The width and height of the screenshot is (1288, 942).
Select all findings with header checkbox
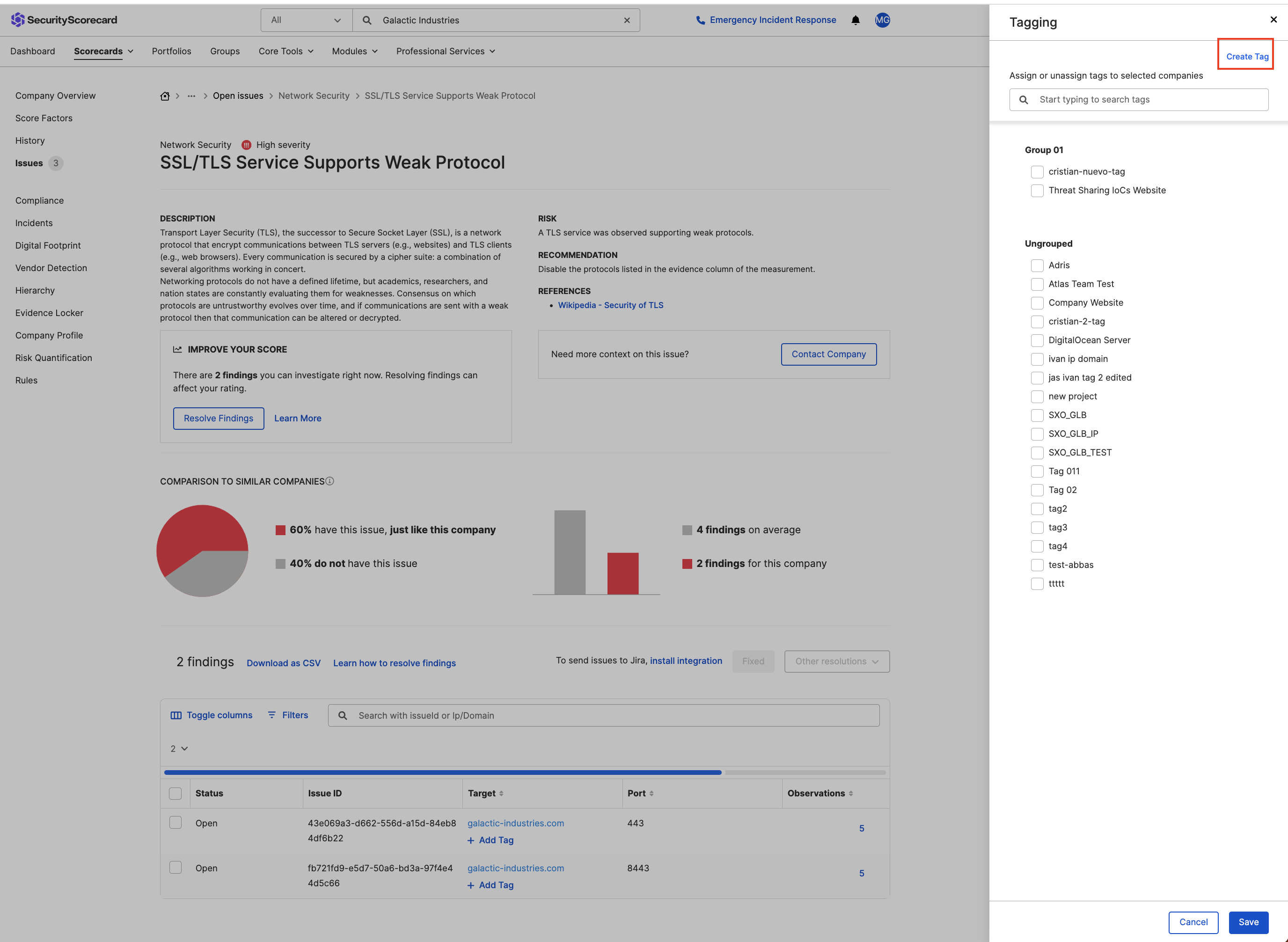176,794
